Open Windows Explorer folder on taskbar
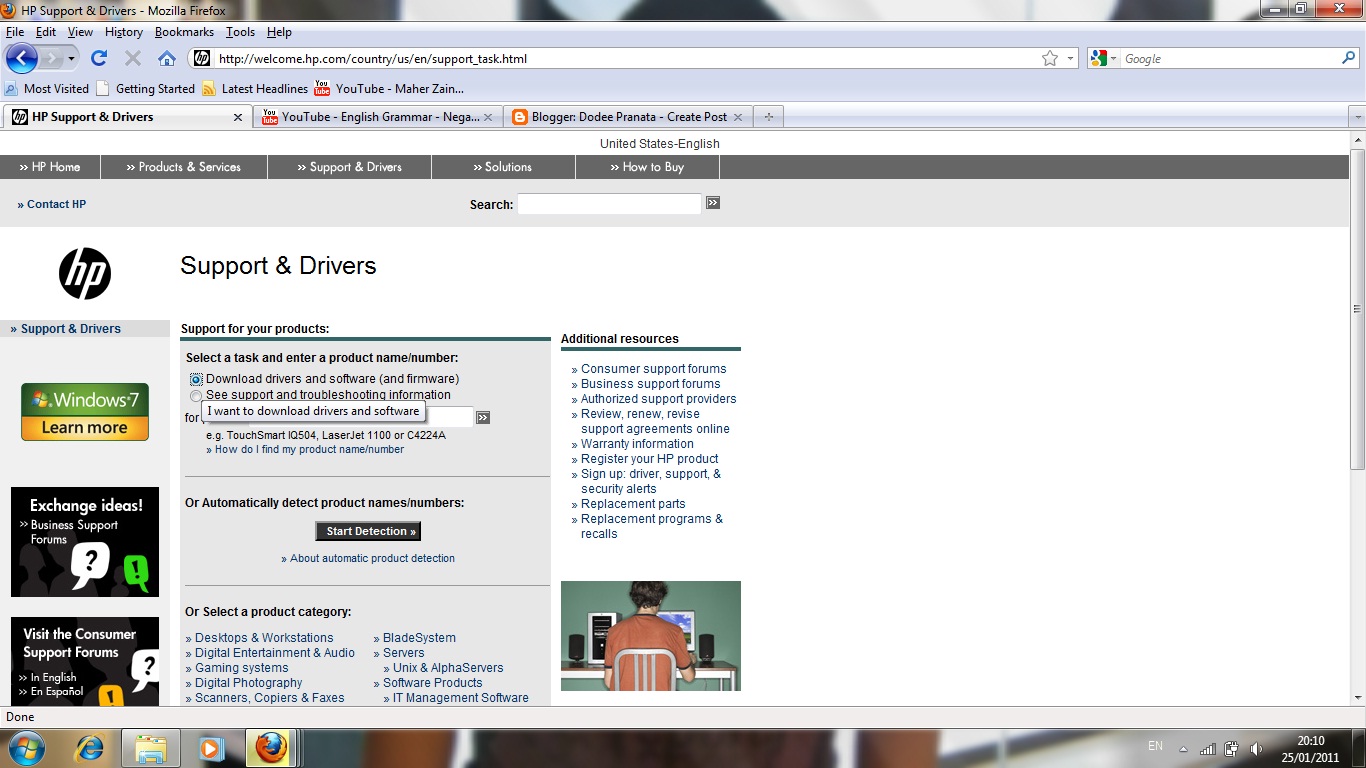 pos(151,748)
